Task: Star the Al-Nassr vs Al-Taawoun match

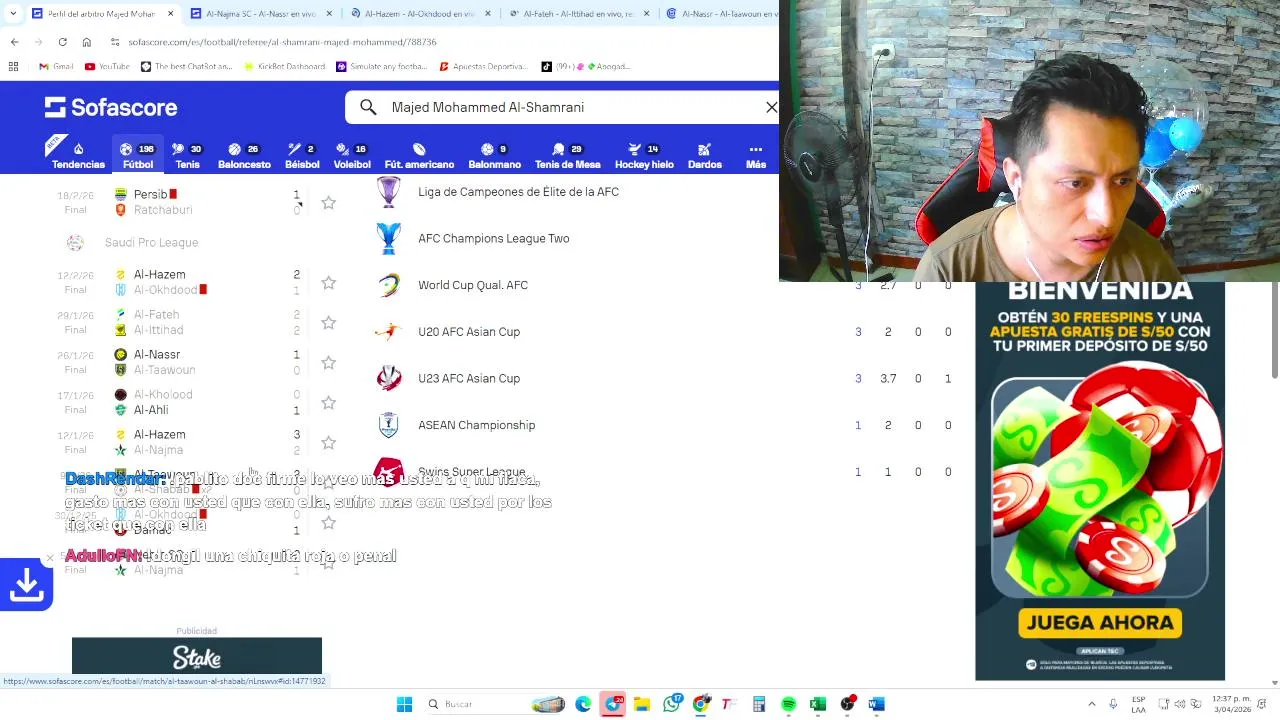Action: 328,363
